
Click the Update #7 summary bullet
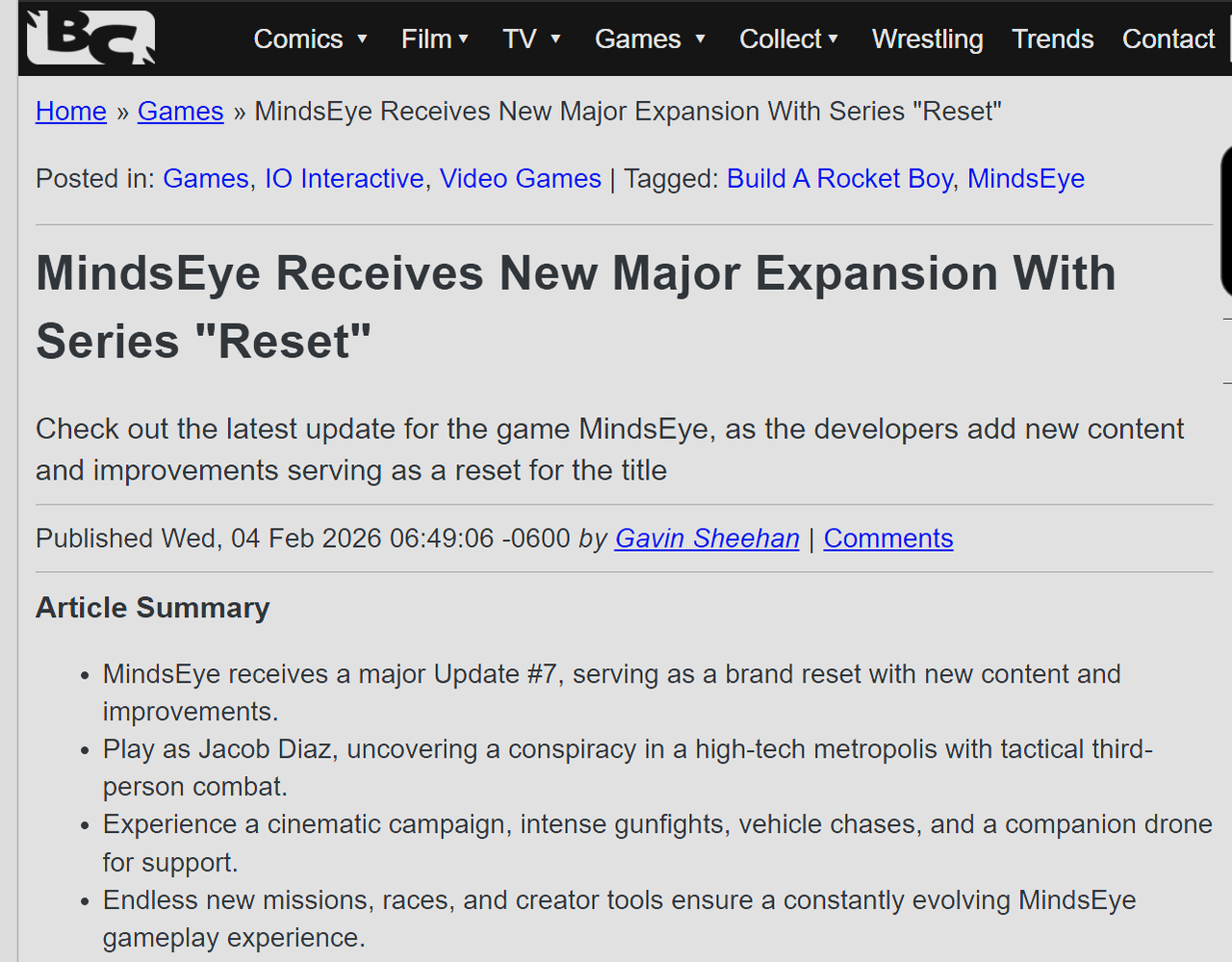pos(612,692)
